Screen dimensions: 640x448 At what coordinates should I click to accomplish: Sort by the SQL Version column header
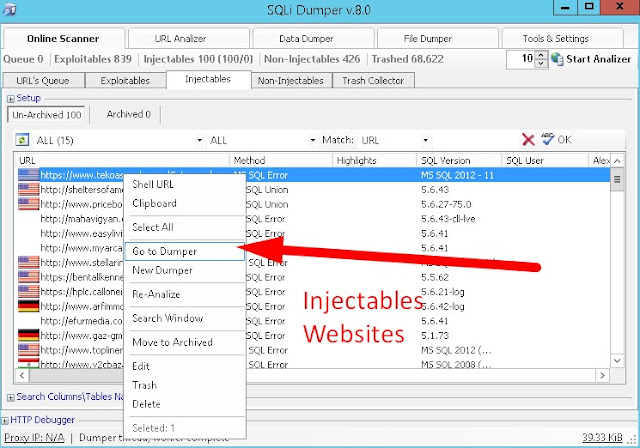pos(459,161)
